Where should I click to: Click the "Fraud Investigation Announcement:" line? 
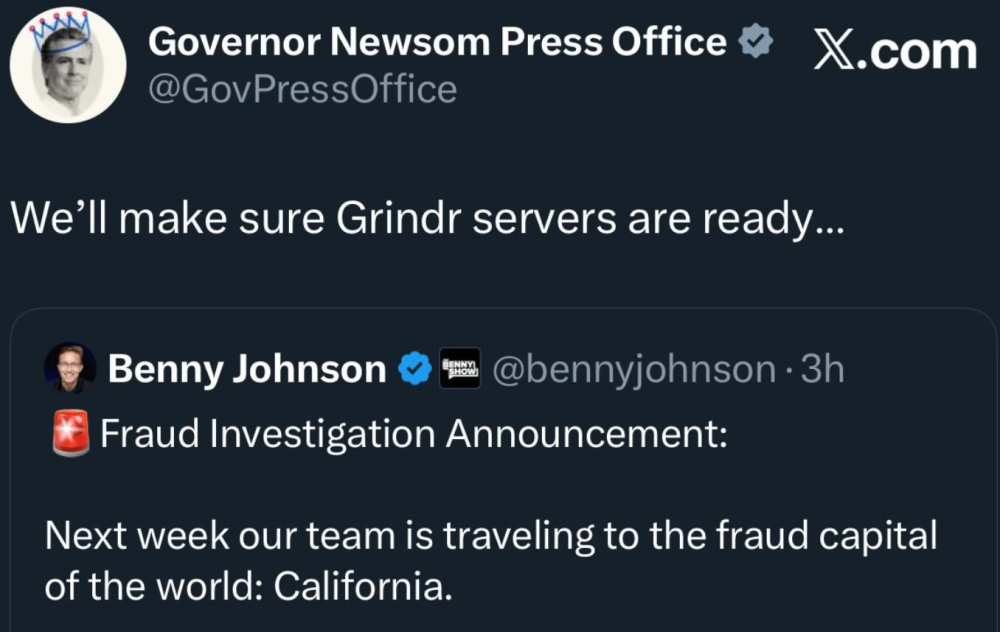pyautogui.click(x=414, y=434)
